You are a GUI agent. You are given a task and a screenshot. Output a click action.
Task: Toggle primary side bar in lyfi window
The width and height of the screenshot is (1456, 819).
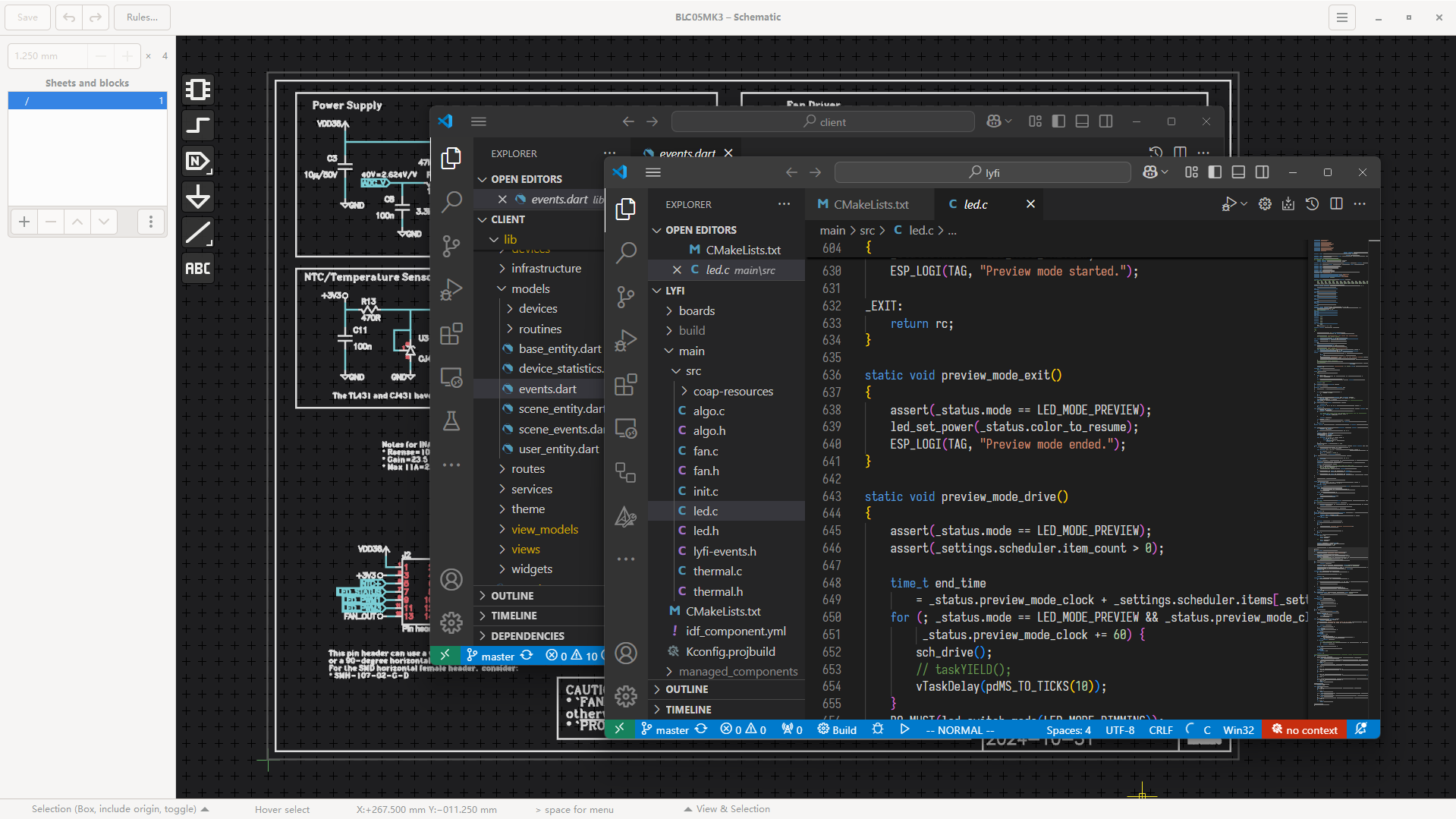point(1215,172)
